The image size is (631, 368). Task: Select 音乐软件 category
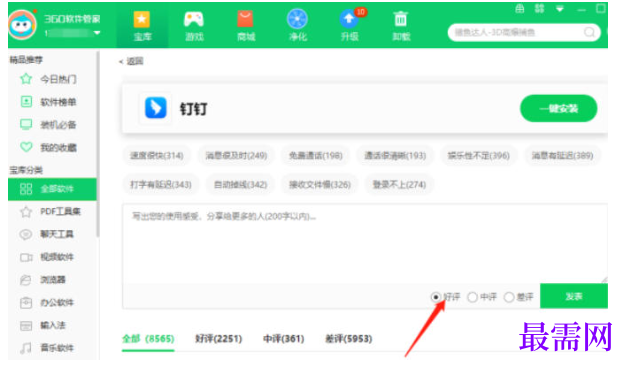(x=52, y=347)
